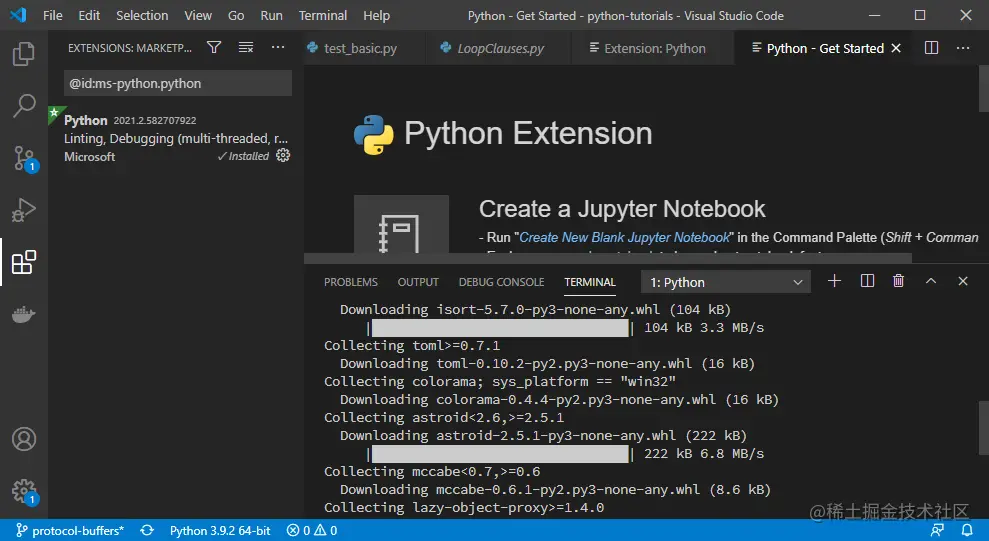Open the Search view in activity bar
The image size is (989, 541).
tap(24, 105)
